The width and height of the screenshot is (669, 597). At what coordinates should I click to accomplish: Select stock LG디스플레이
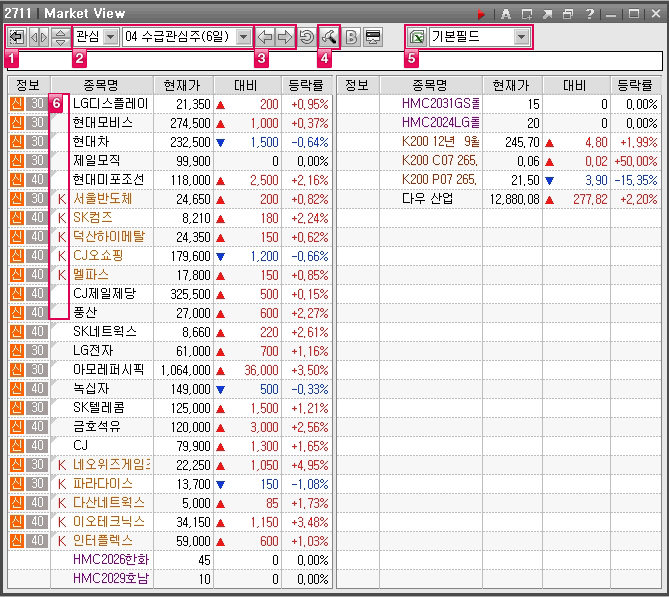[111, 104]
